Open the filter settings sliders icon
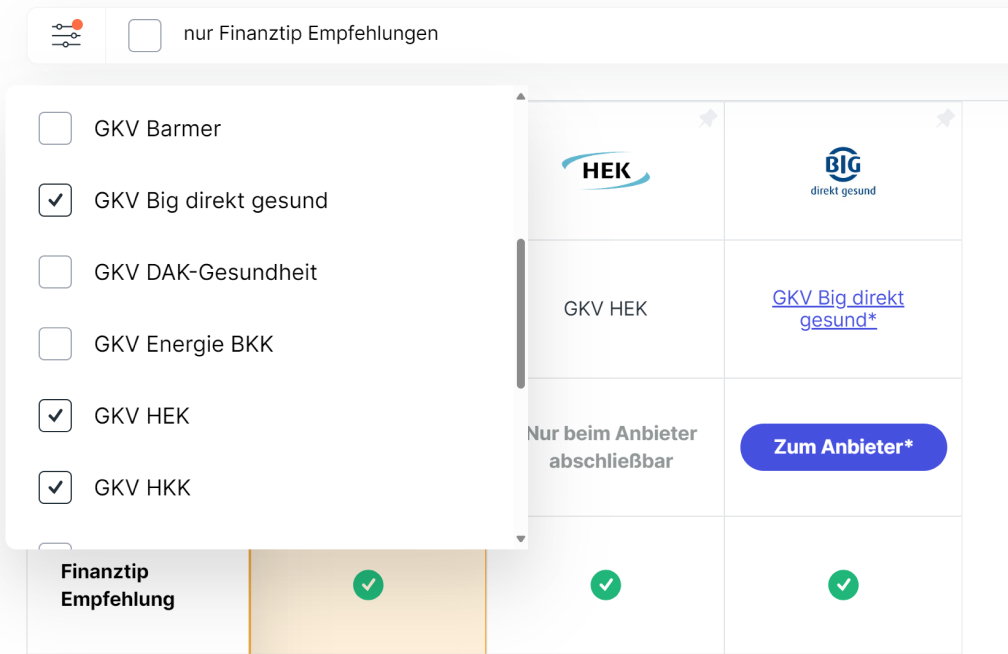Image resolution: width=1008 pixels, height=654 pixels. 67,35
